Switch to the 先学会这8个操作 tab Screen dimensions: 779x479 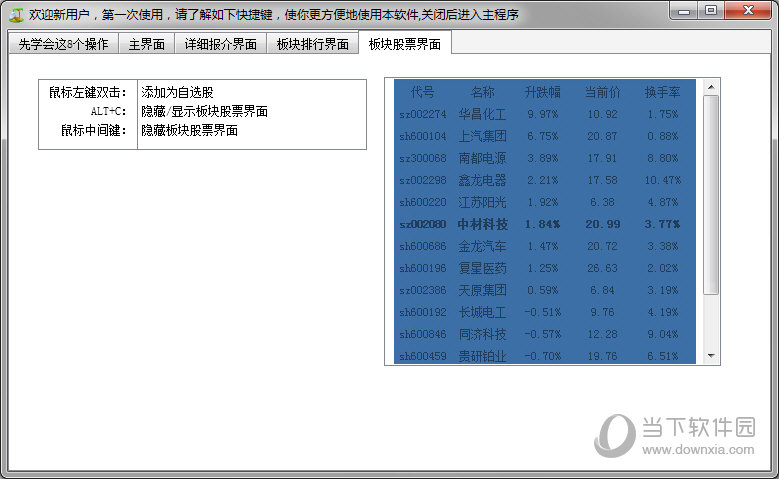pyautogui.click(x=64, y=44)
